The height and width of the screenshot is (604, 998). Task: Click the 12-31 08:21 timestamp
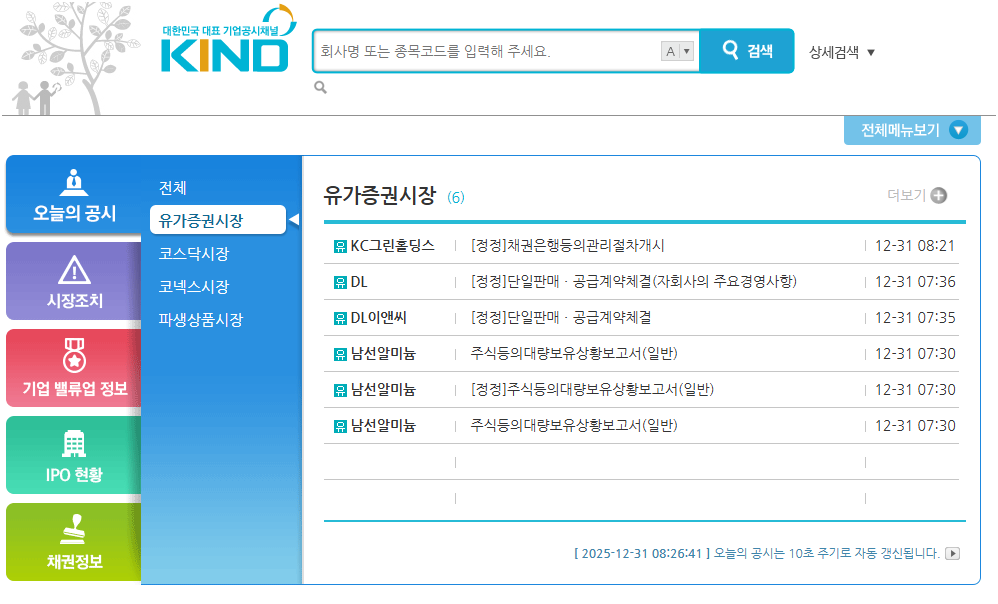coord(915,246)
